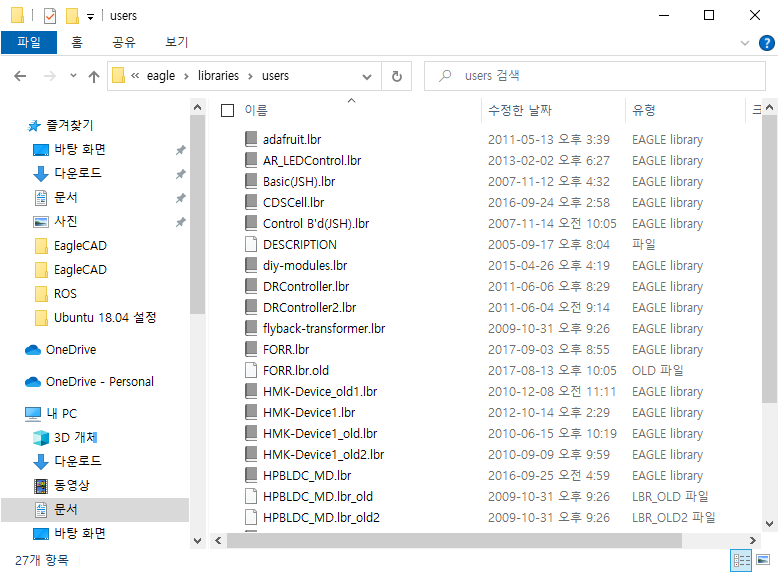The height and width of the screenshot is (573, 779).
Task: Select the FORR.lbr.old file icon
Action: (251, 370)
